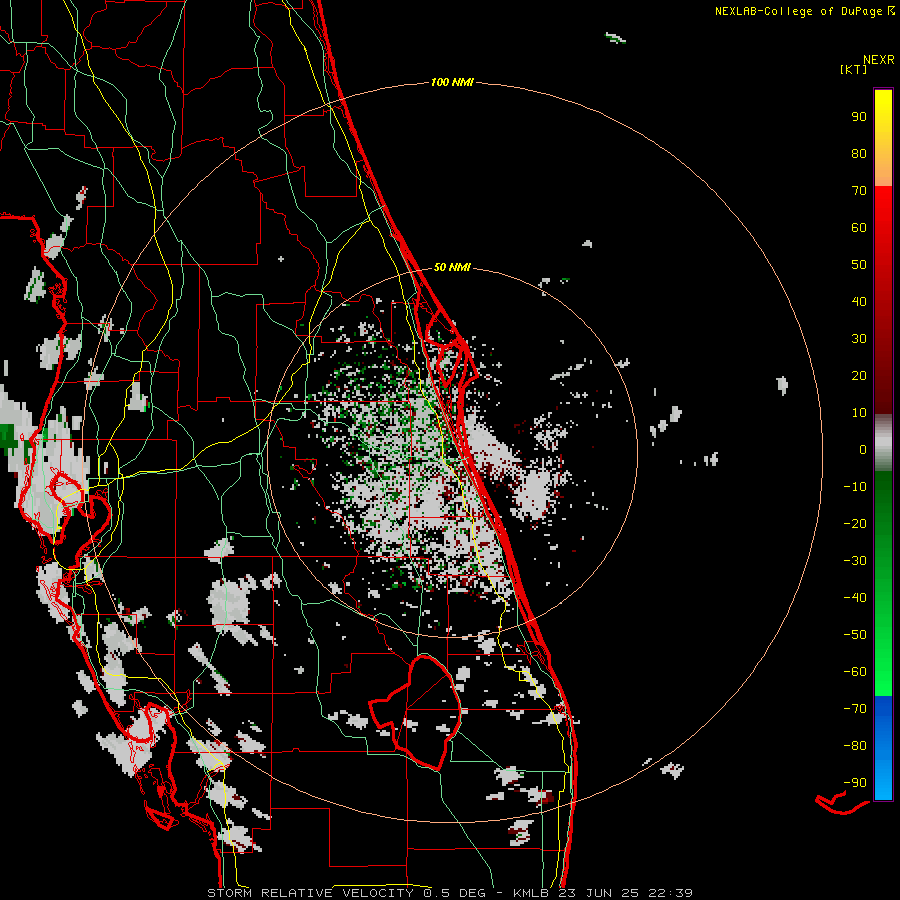The width and height of the screenshot is (900, 900).
Task: Click the -40 value on the velocity scale
Action: coord(855,598)
